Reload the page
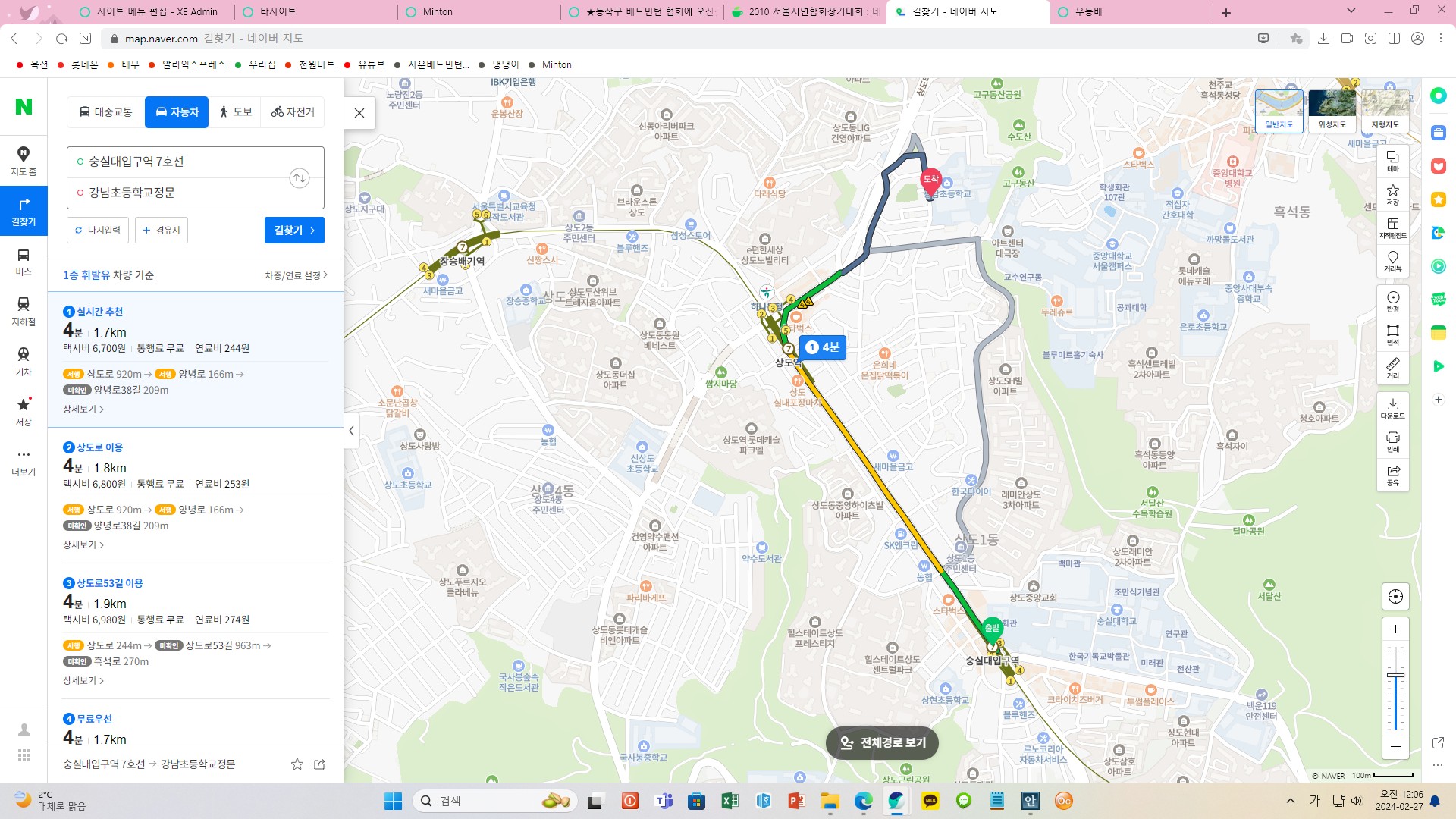 (62, 38)
